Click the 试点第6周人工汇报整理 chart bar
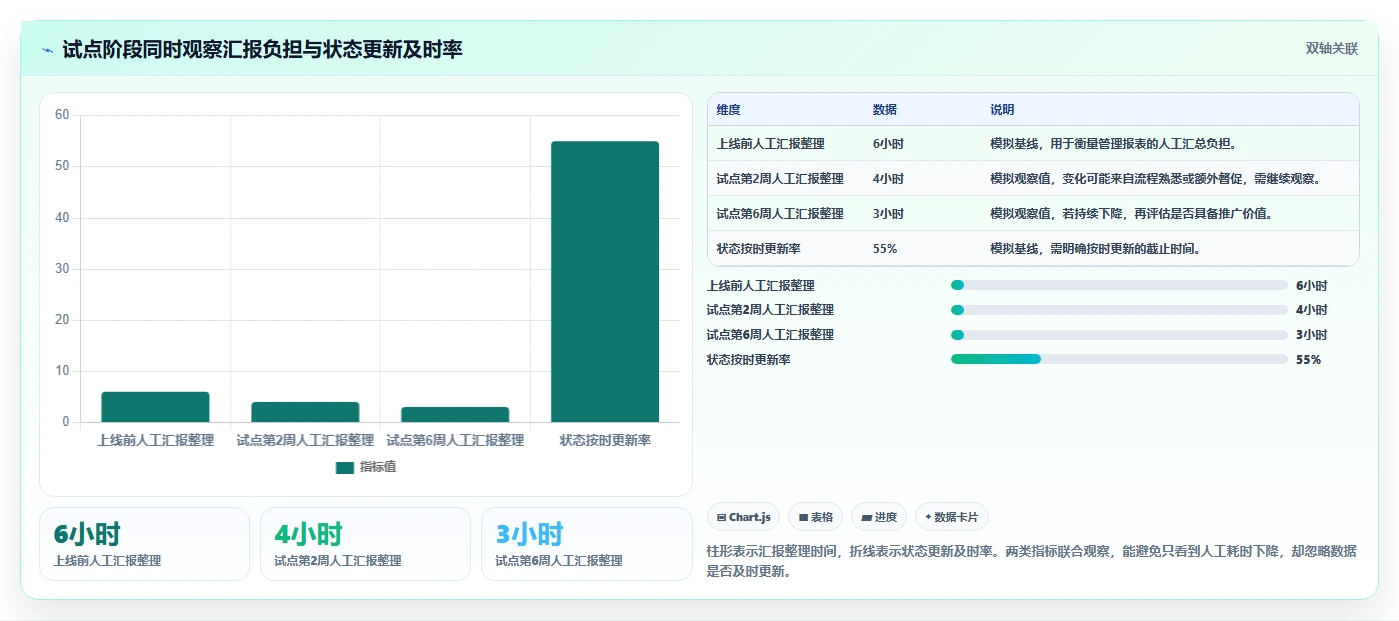Viewport: 1399px width, 621px height. coord(455,414)
